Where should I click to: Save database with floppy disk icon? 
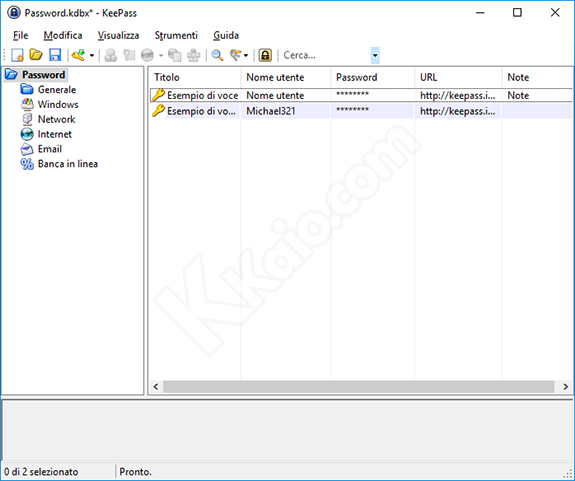pos(55,55)
